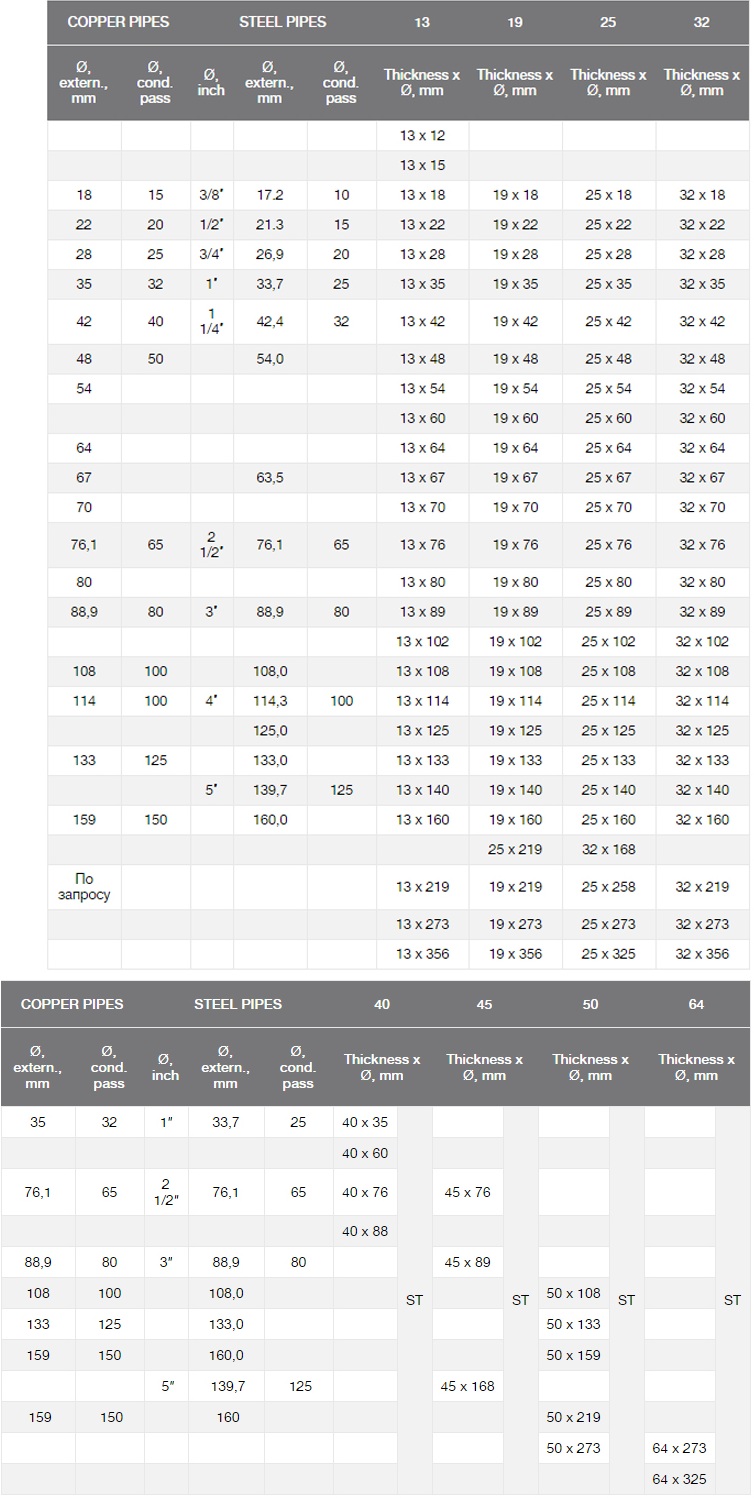Click the 25 x 219 cell
754x1498 pixels.
click(515, 849)
